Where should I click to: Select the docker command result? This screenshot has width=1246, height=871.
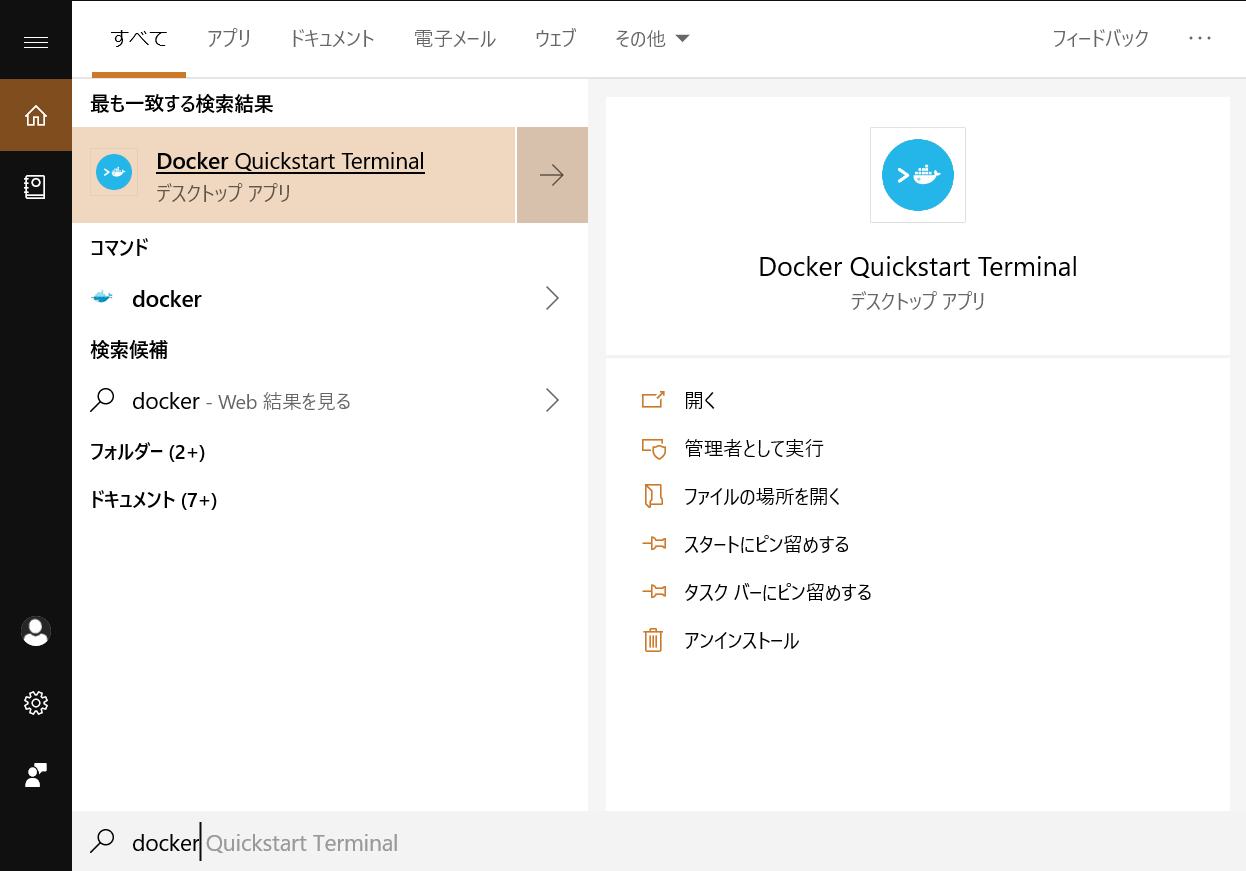click(x=330, y=298)
